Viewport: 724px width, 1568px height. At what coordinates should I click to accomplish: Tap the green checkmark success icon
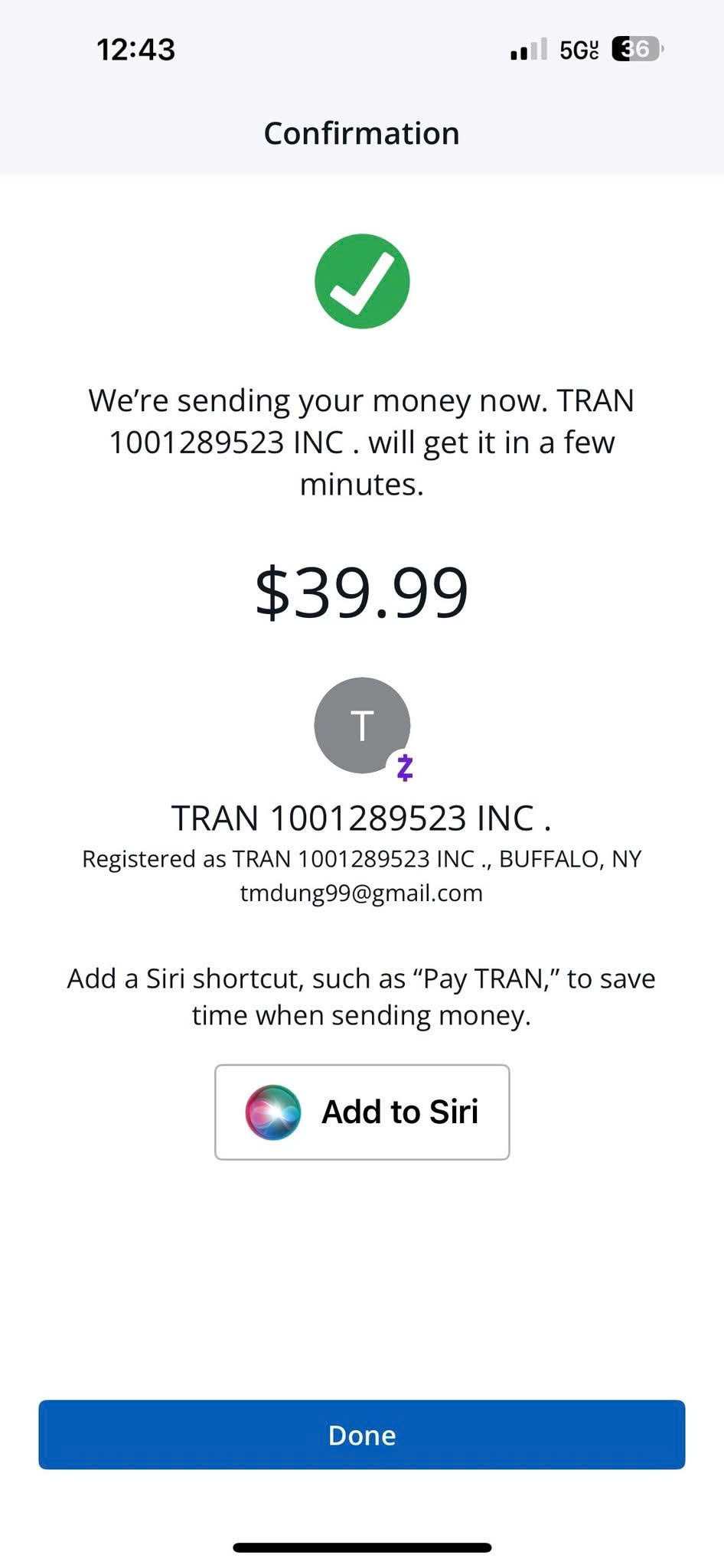[362, 281]
